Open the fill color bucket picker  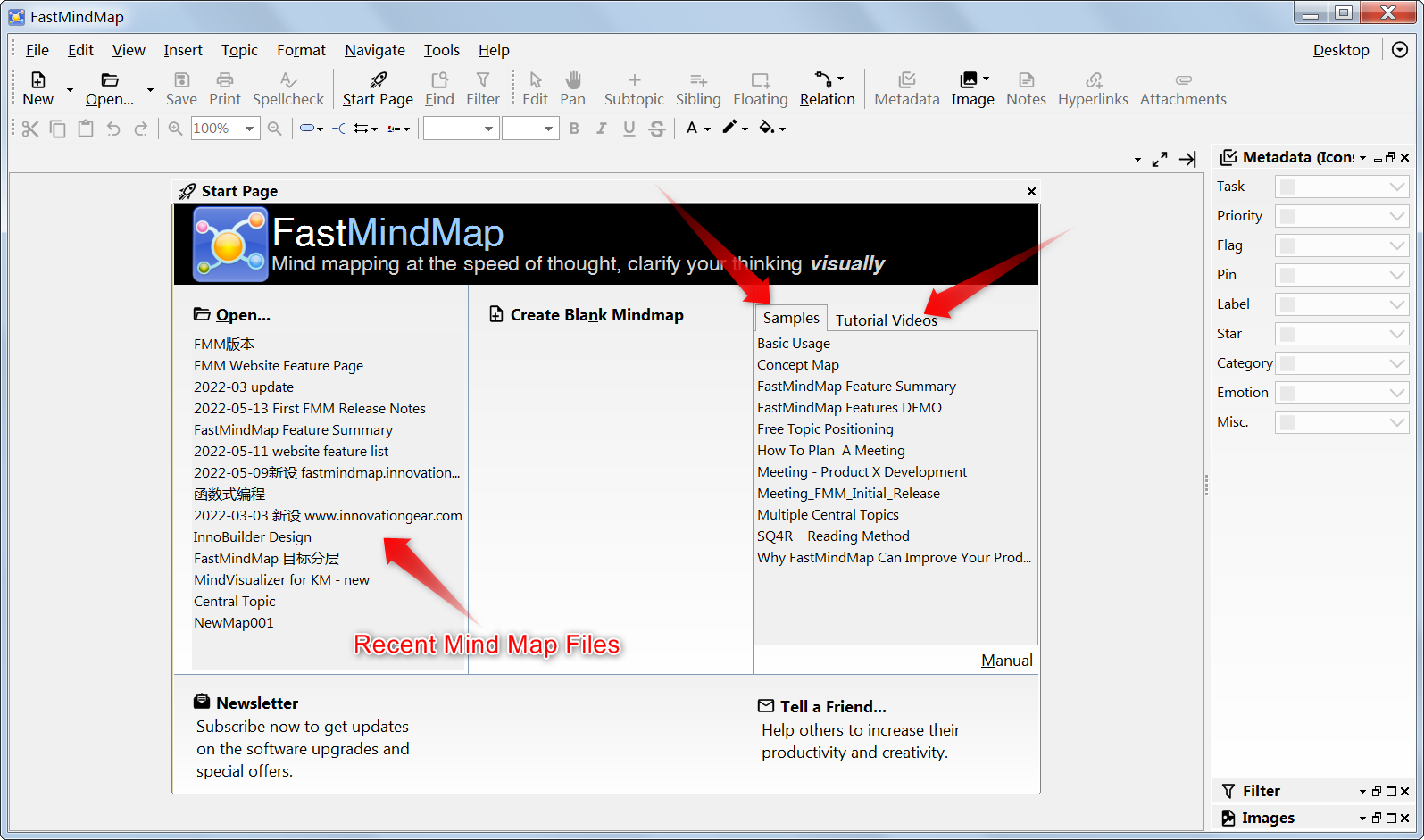771,129
